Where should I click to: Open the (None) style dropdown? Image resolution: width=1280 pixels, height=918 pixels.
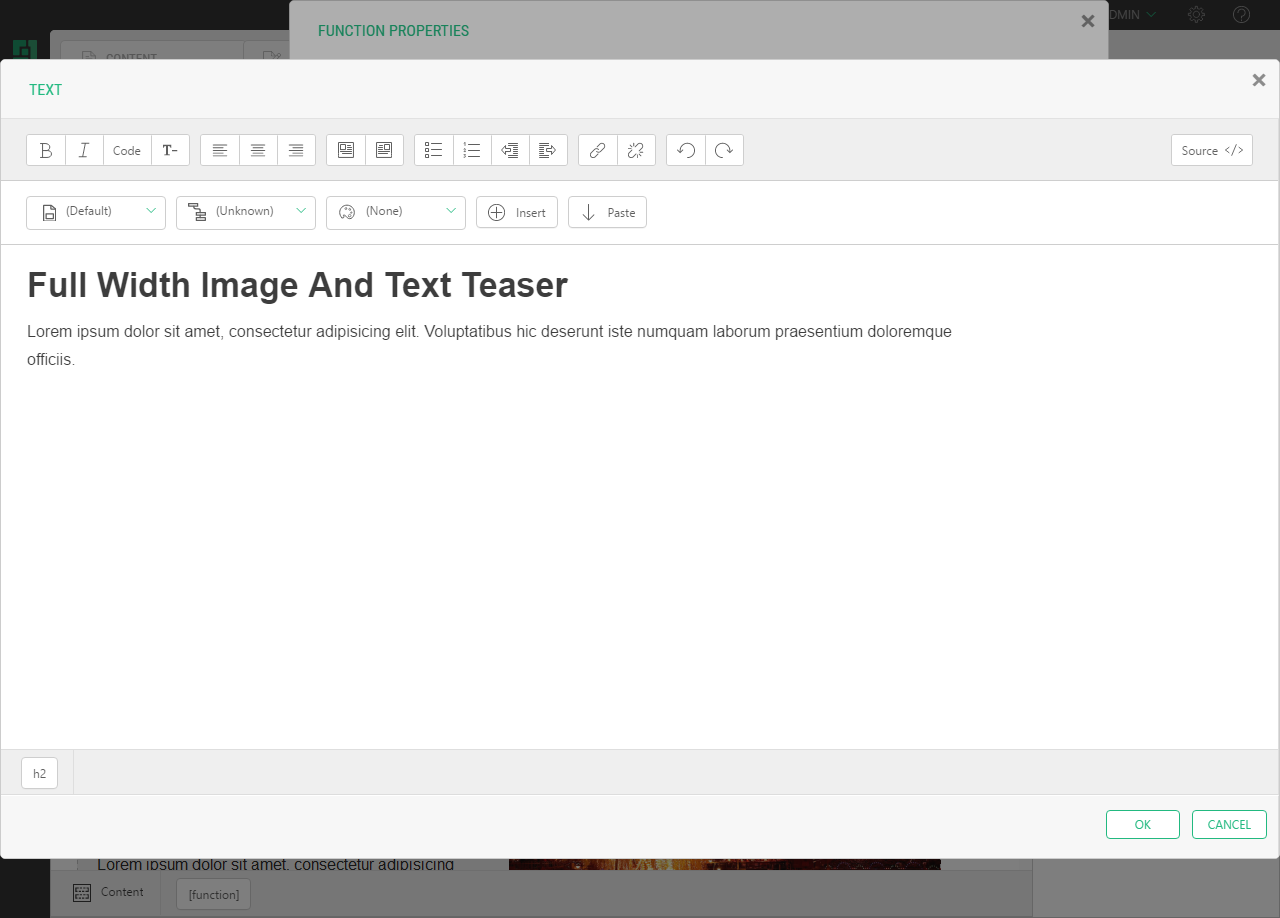[396, 212]
